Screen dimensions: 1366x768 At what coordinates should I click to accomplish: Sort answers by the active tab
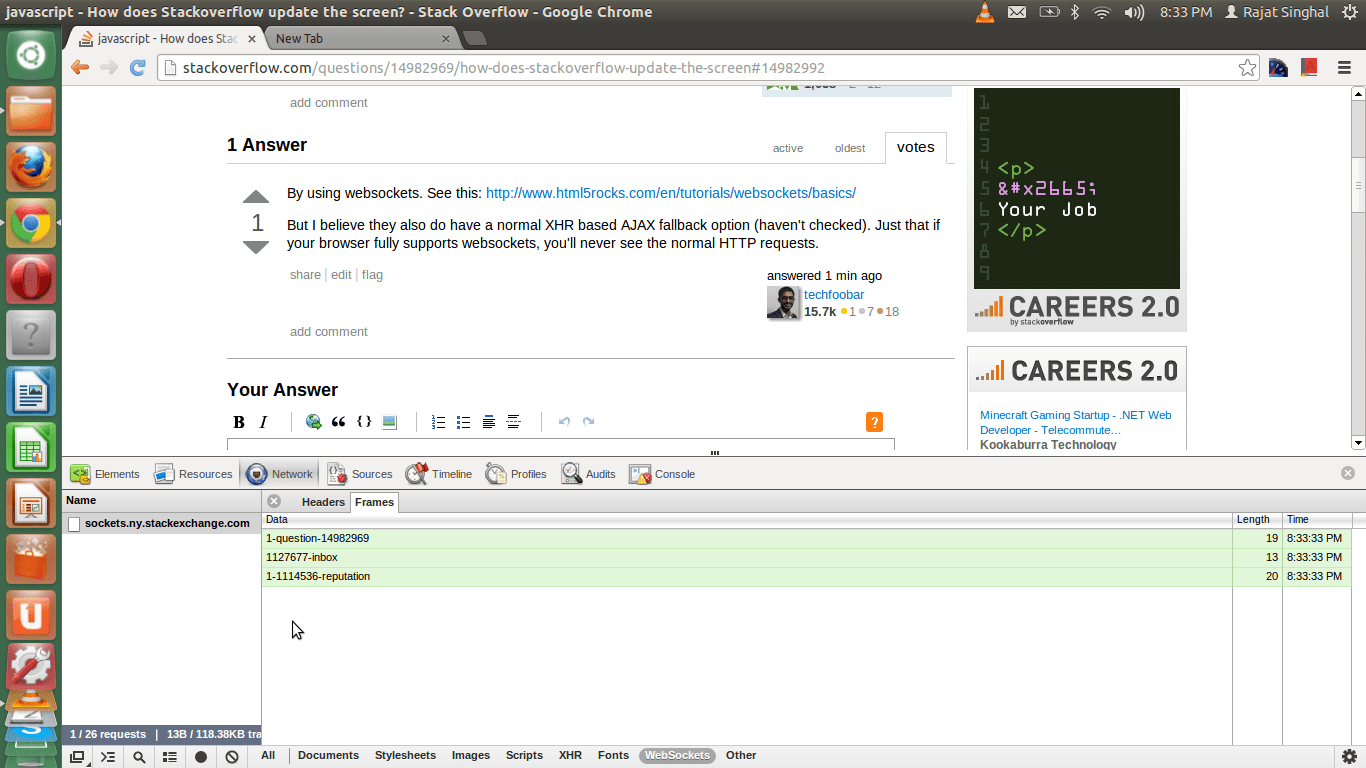788,148
